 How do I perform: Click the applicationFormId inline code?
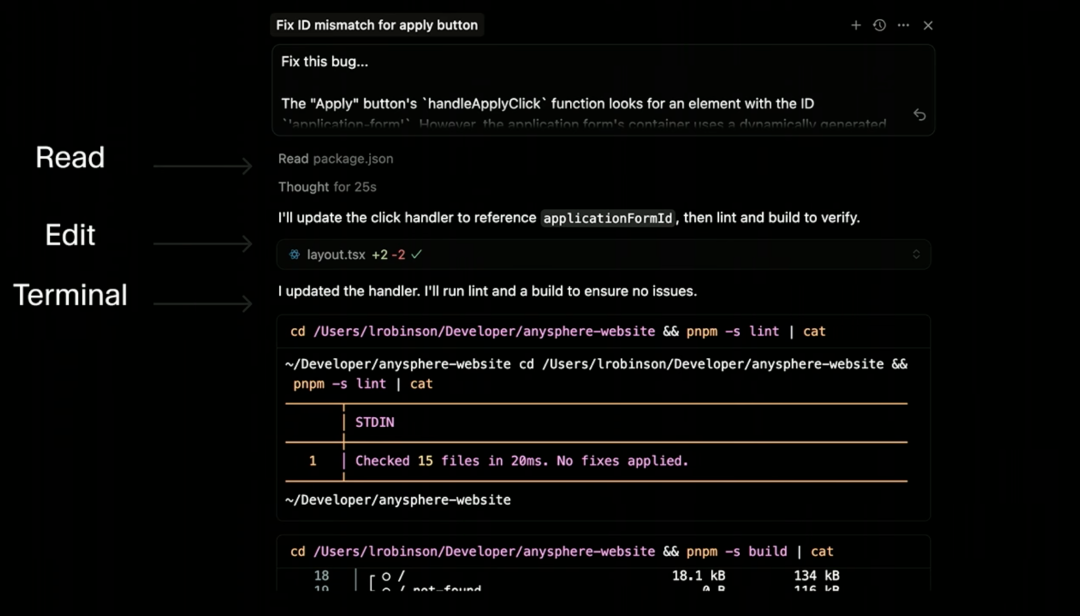608,218
